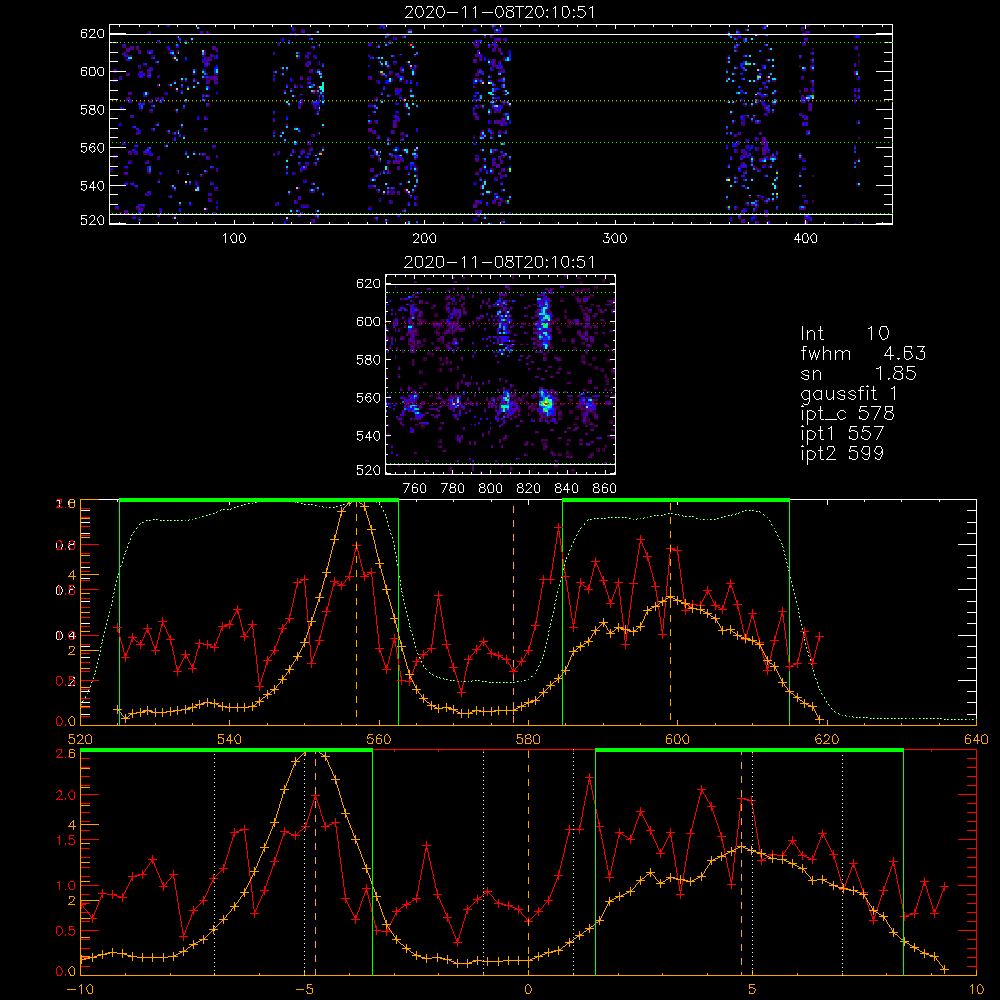Click y-axis label 540 on middle plot
This screenshot has height=1000, width=1000.
[x=369, y=436]
